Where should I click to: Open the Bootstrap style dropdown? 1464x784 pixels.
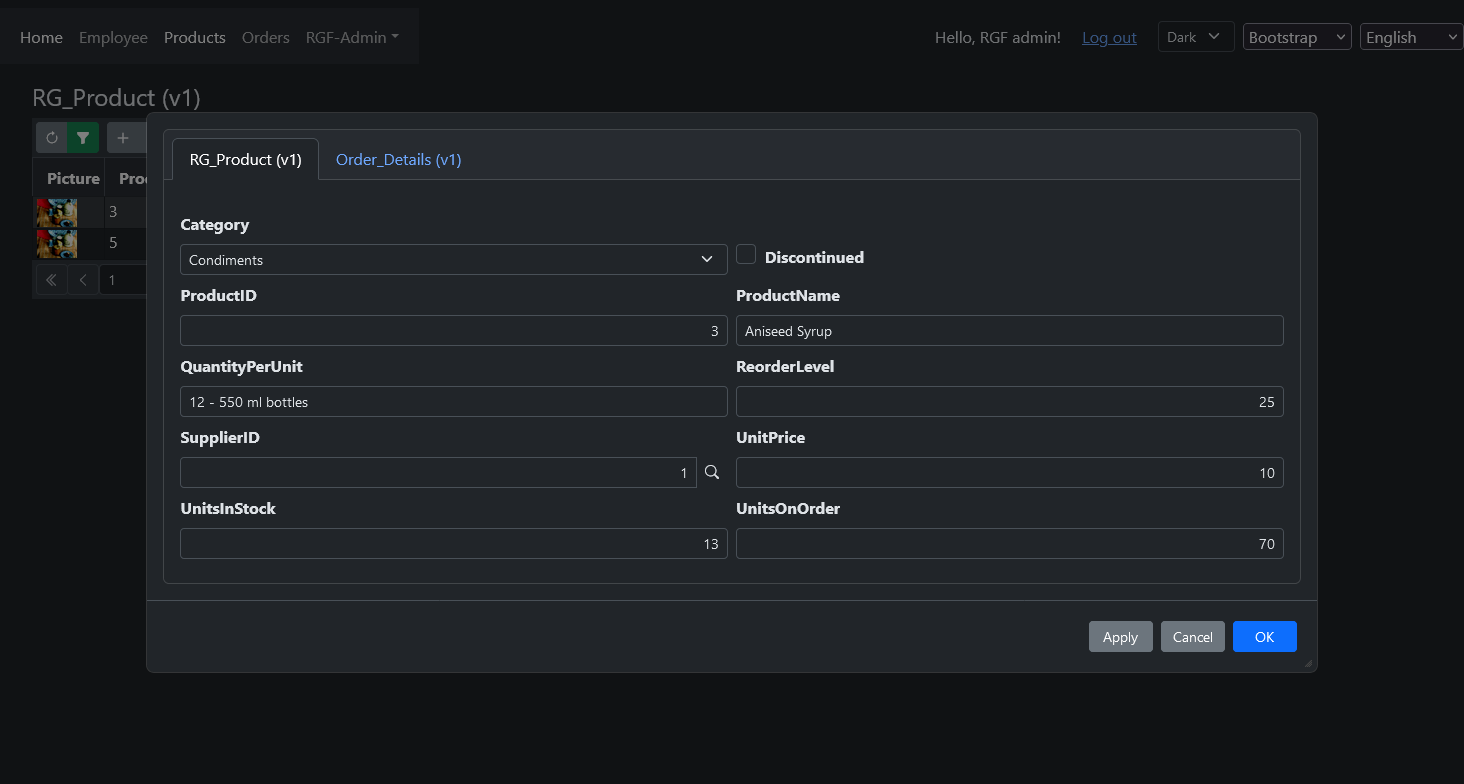coord(1296,37)
